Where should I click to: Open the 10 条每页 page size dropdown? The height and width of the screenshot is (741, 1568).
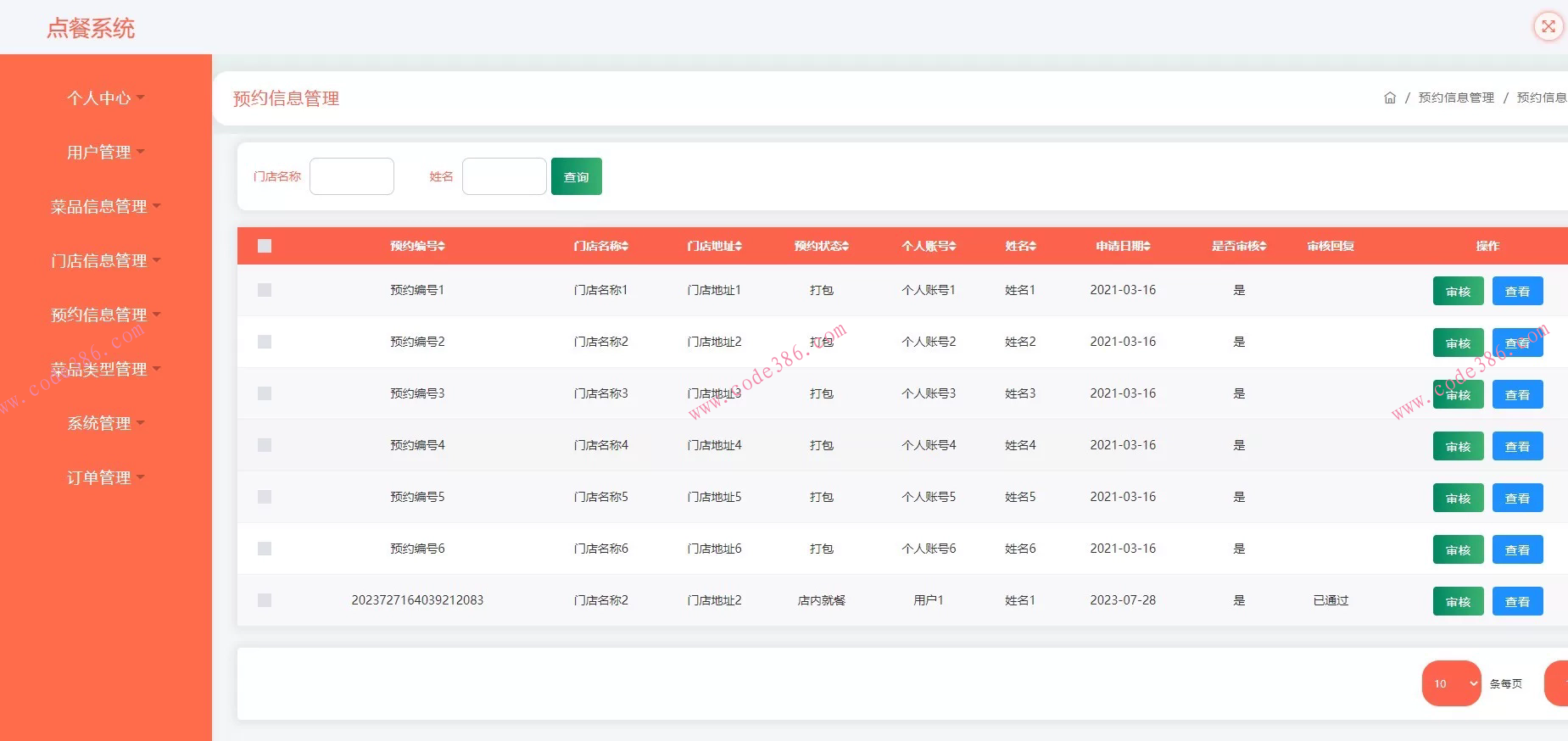(1451, 683)
